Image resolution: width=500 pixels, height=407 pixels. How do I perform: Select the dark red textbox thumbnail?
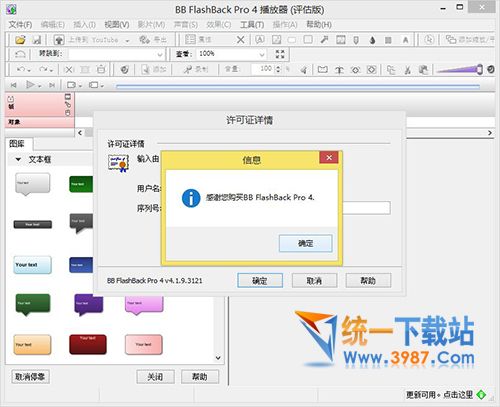[88, 344]
